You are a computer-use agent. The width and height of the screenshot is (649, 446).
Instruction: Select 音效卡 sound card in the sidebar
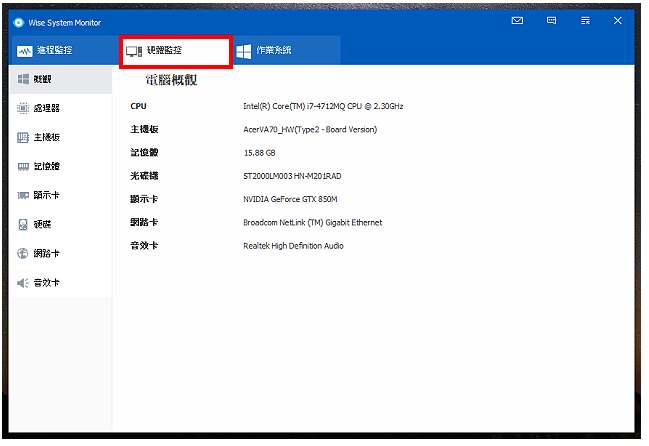click(60, 283)
